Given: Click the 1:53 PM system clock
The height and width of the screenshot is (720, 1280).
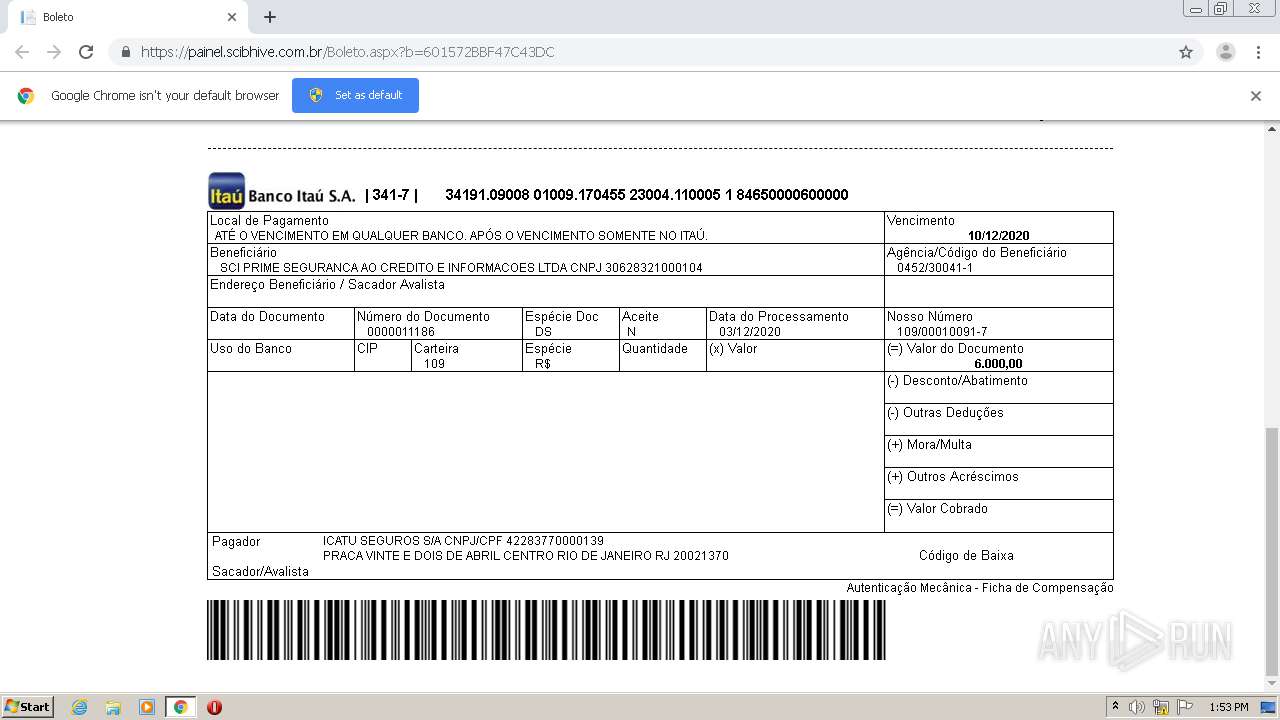Looking at the screenshot, I should (x=1229, y=707).
